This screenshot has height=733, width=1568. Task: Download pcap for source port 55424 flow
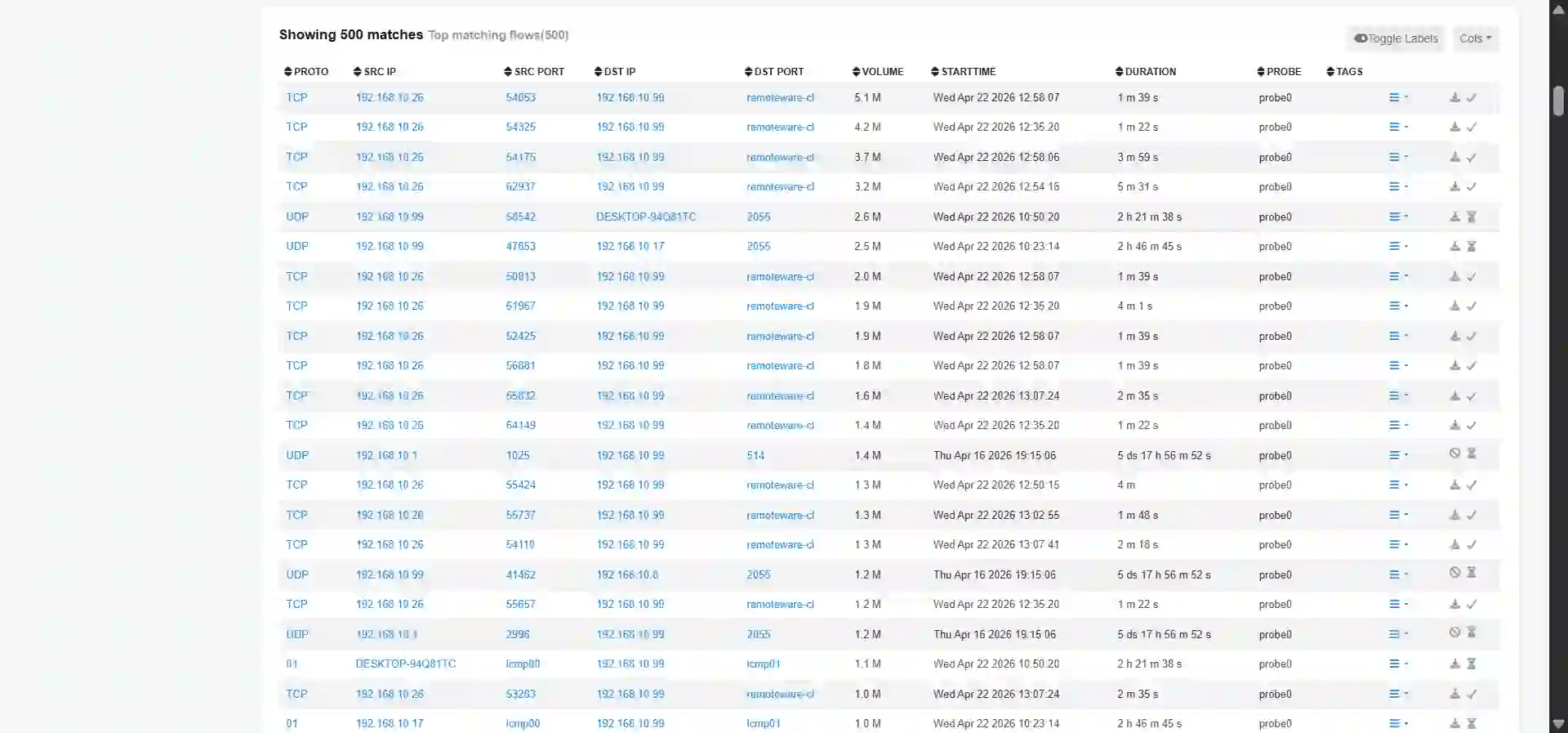[x=1454, y=485]
